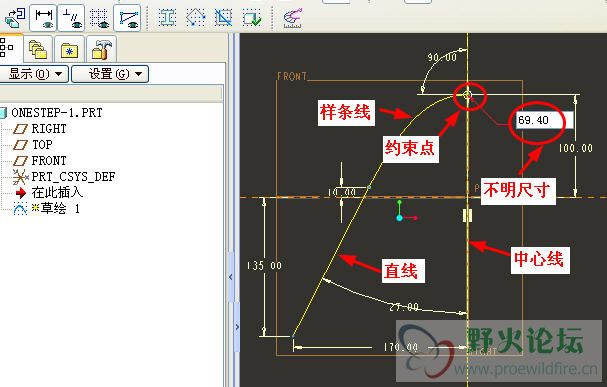Screen dimensions: 607x387
Task: Click the feature requirements checkmark icon
Action: coord(252,18)
